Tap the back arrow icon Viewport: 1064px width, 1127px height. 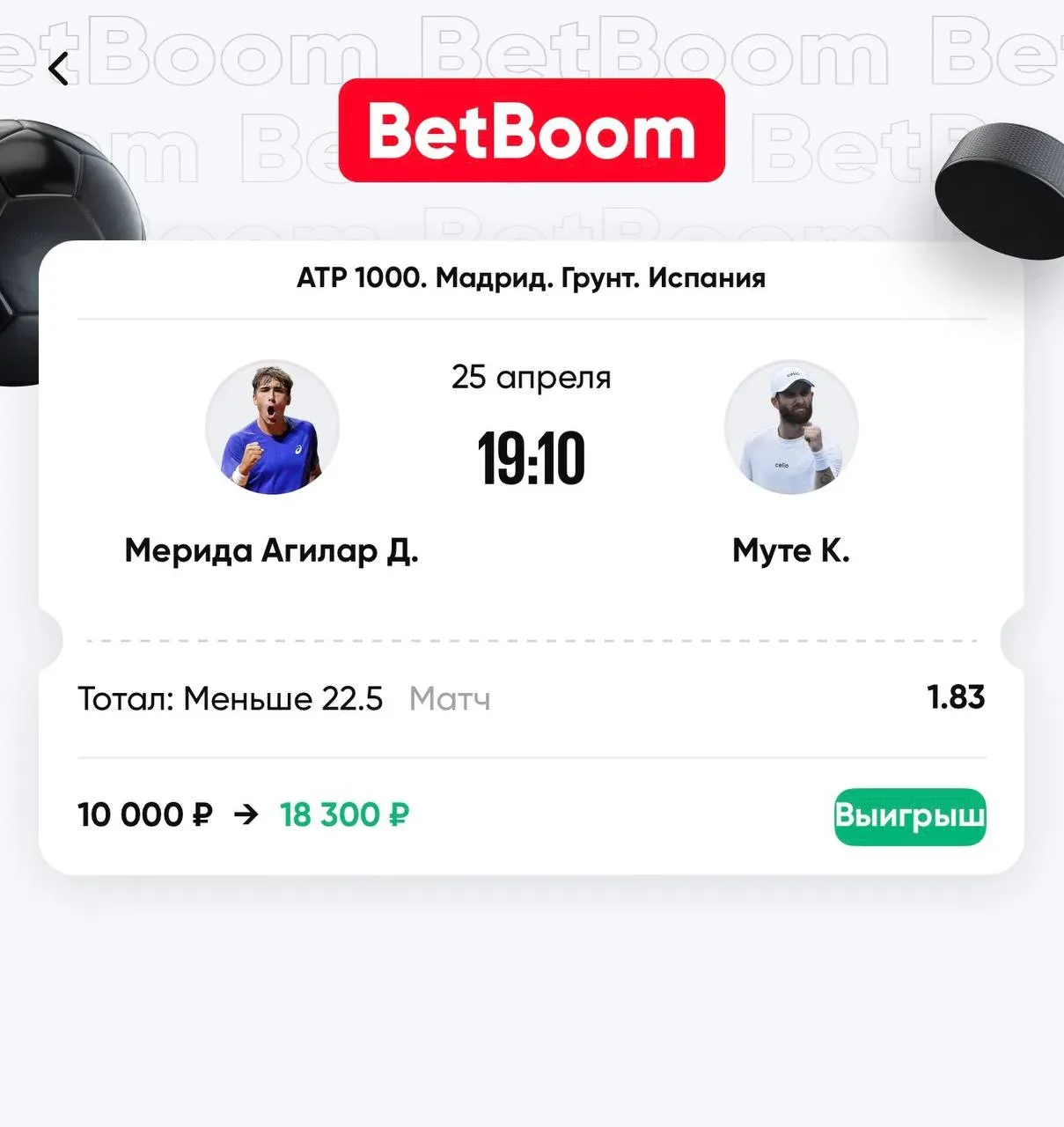pyautogui.click(x=59, y=69)
